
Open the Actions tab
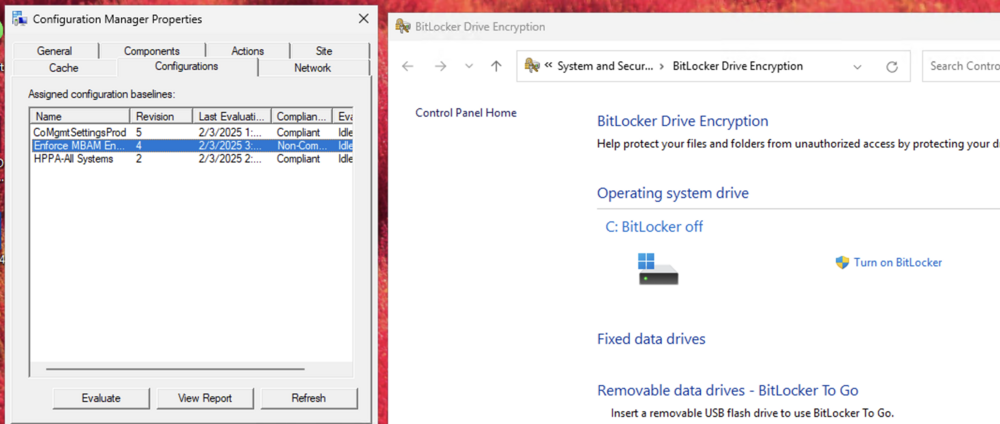[x=247, y=51]
